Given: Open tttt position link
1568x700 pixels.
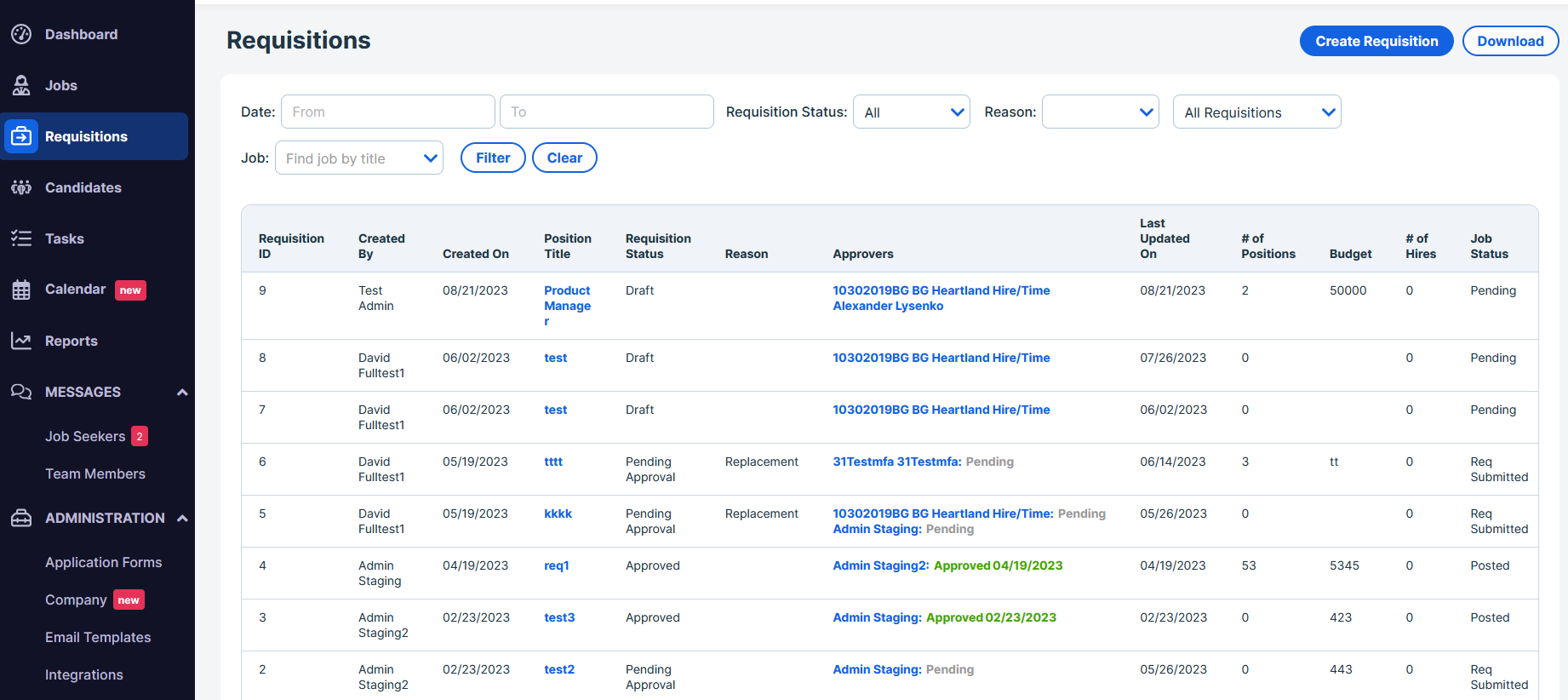Looking at the screenshot, I should tap(553, 462).
